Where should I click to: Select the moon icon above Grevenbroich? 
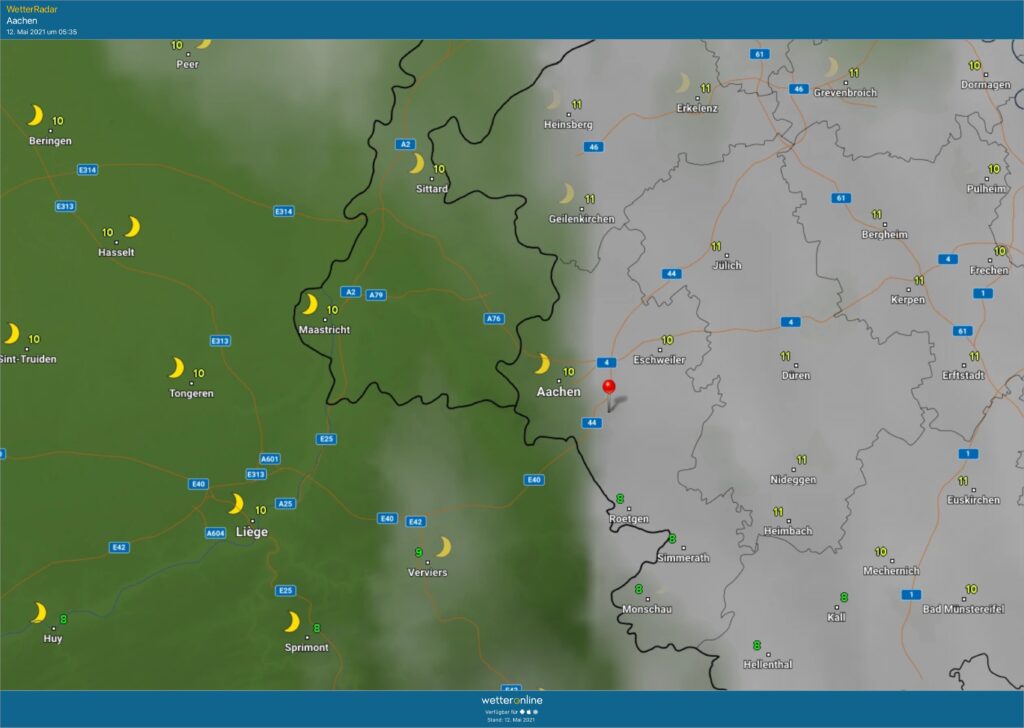(831, 67)
